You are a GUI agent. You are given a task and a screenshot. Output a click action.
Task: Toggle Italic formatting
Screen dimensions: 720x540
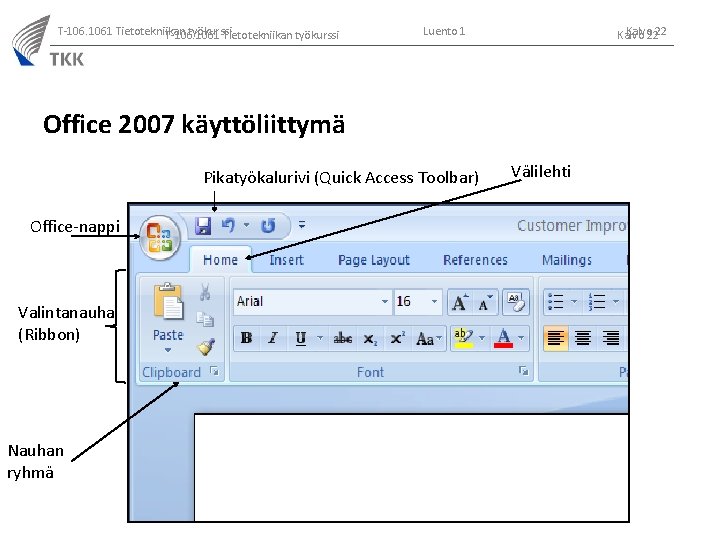pos(273,338)
